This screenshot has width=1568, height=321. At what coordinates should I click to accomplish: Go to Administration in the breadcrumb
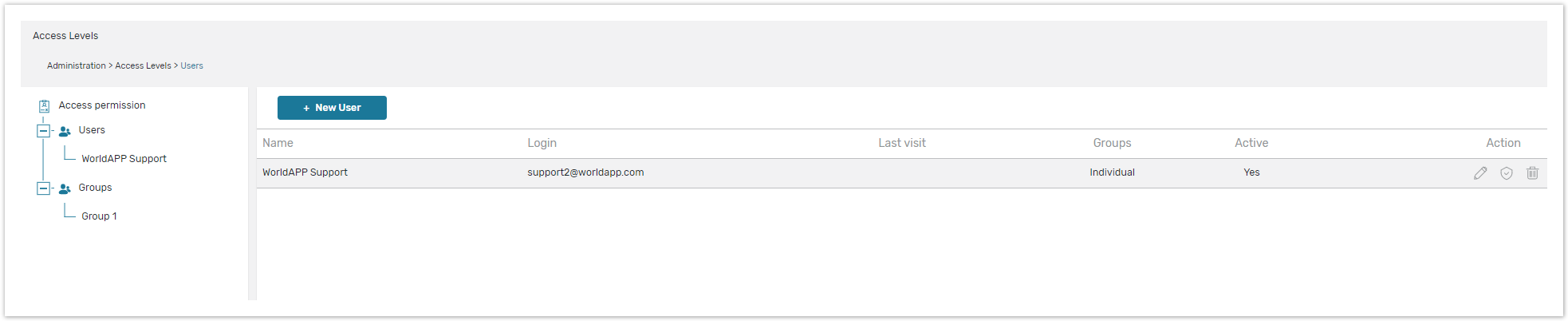click(x=76, y=66)
